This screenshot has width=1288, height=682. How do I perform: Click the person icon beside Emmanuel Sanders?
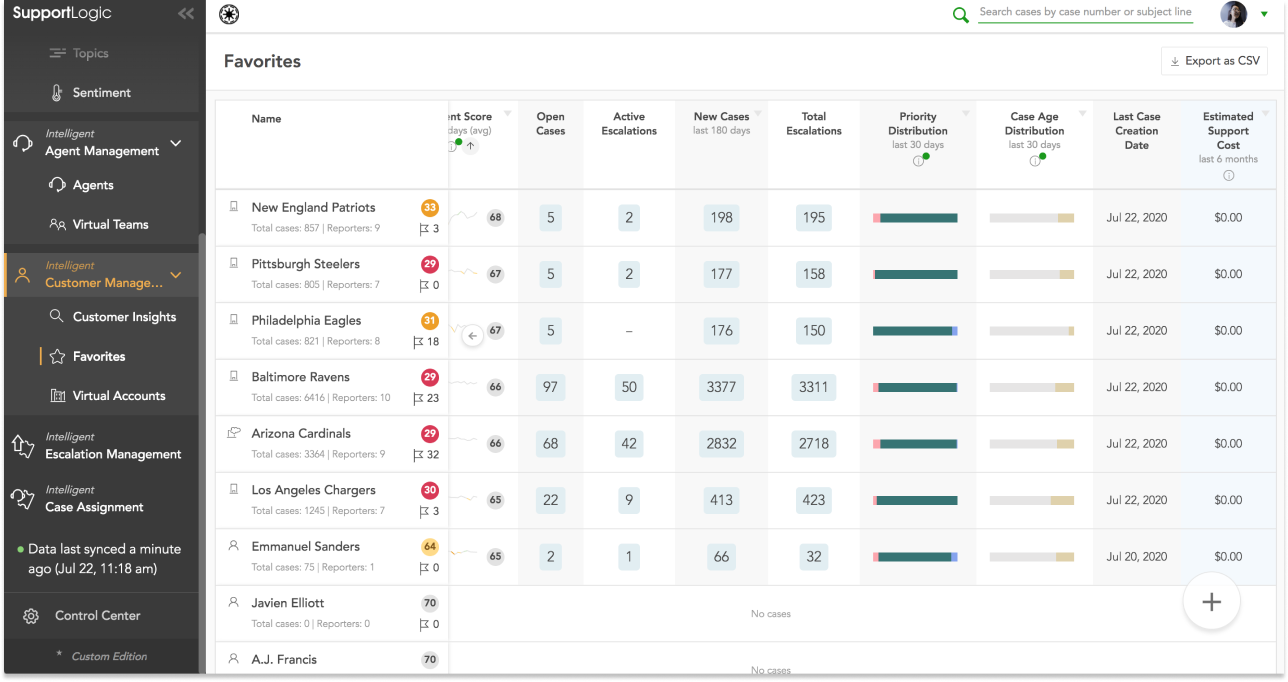(234, 546)
